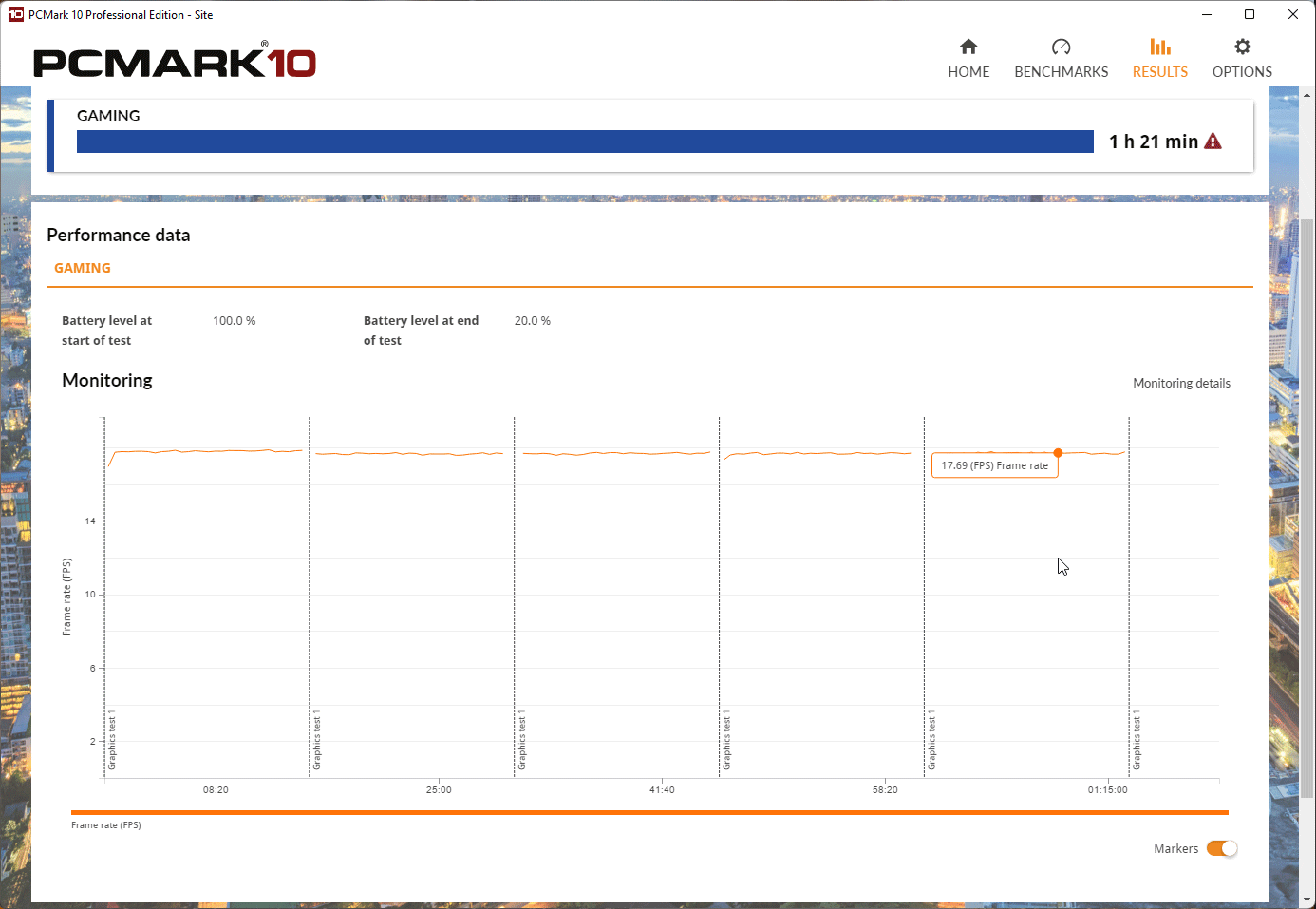Screen dimensions: 1316x909
Task: Click the orange Frame rate legend line
Action: [x=649, y=813]
